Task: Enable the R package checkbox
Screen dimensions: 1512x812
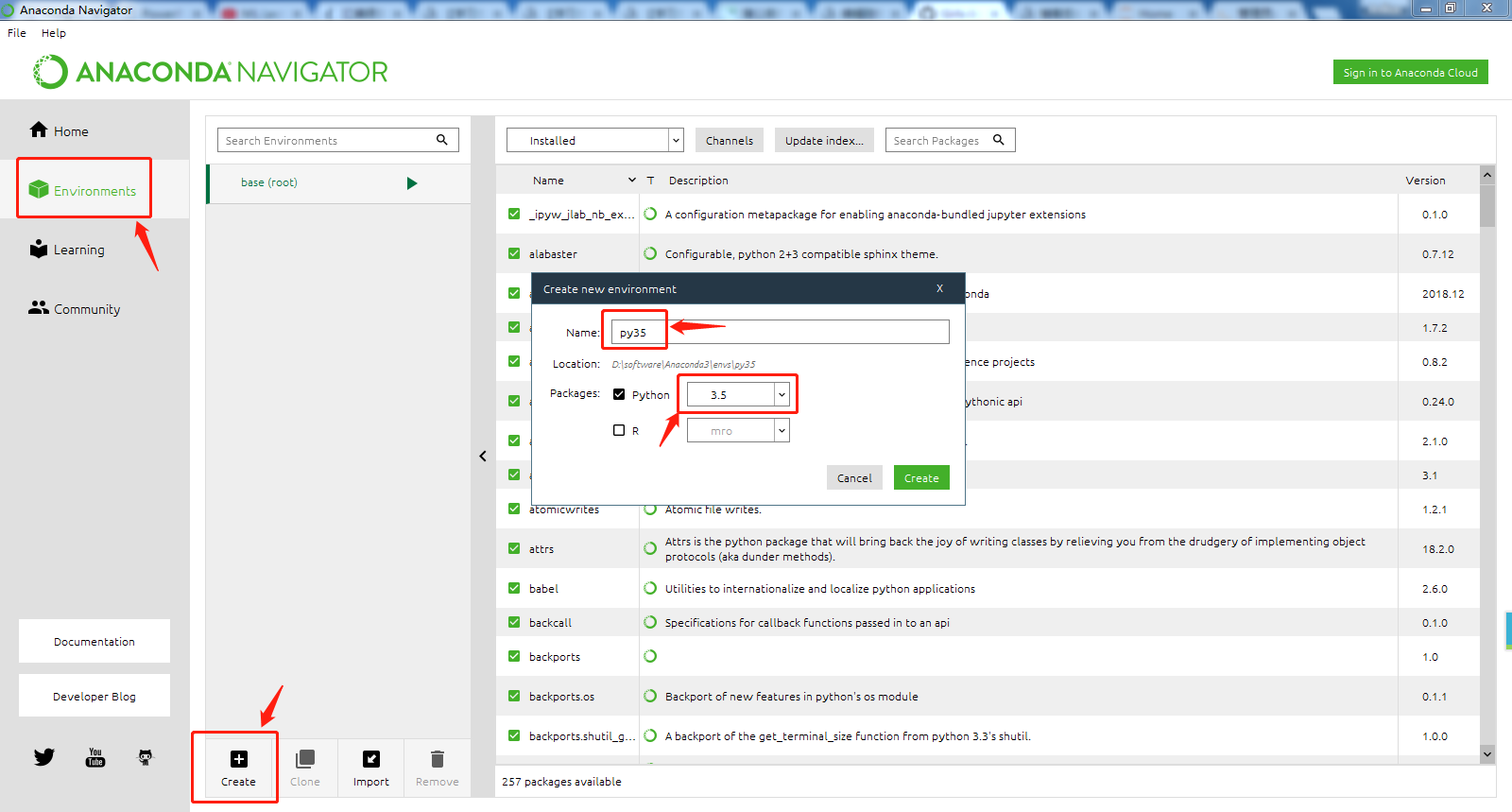Action: click(619, 430)
